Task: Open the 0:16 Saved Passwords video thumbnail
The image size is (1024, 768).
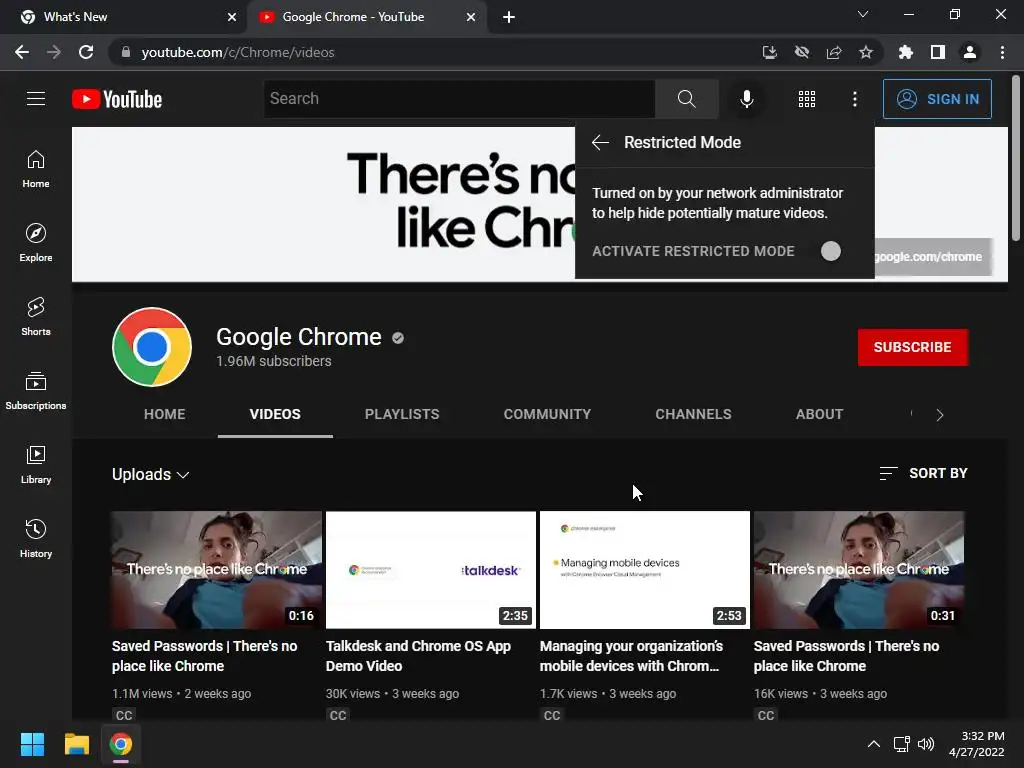Action: 216,569
